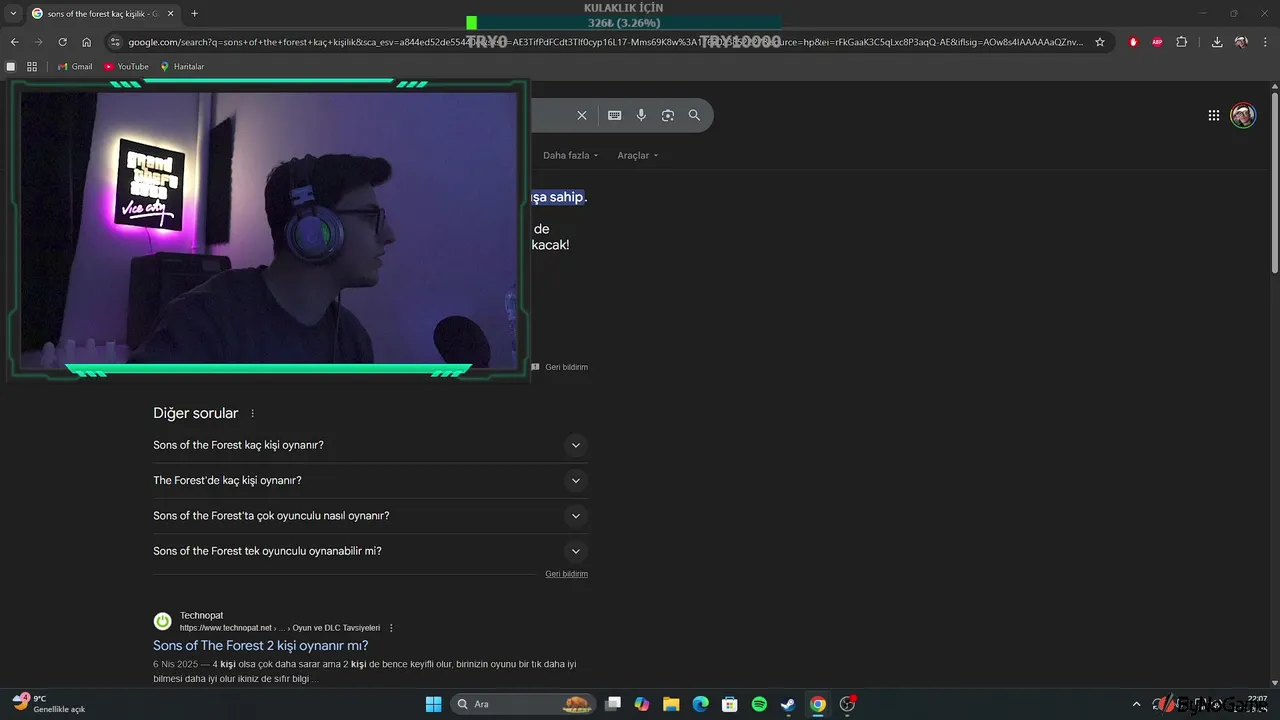Open File Explorer from the taskbar
This screenshot has width=1280, height=720.
671,704
